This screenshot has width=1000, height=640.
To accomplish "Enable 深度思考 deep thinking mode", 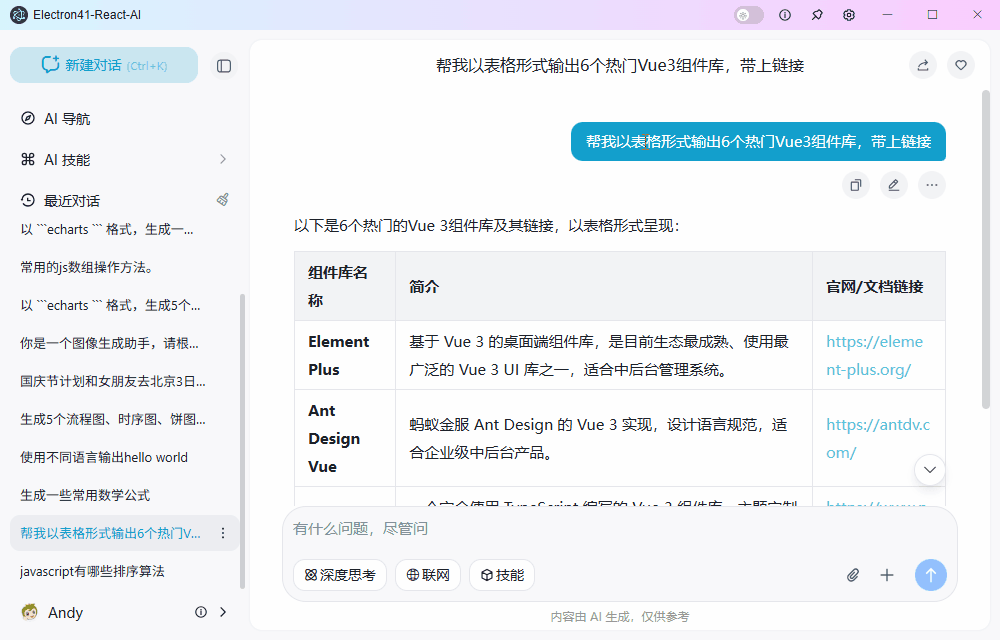I will point(340,575).
